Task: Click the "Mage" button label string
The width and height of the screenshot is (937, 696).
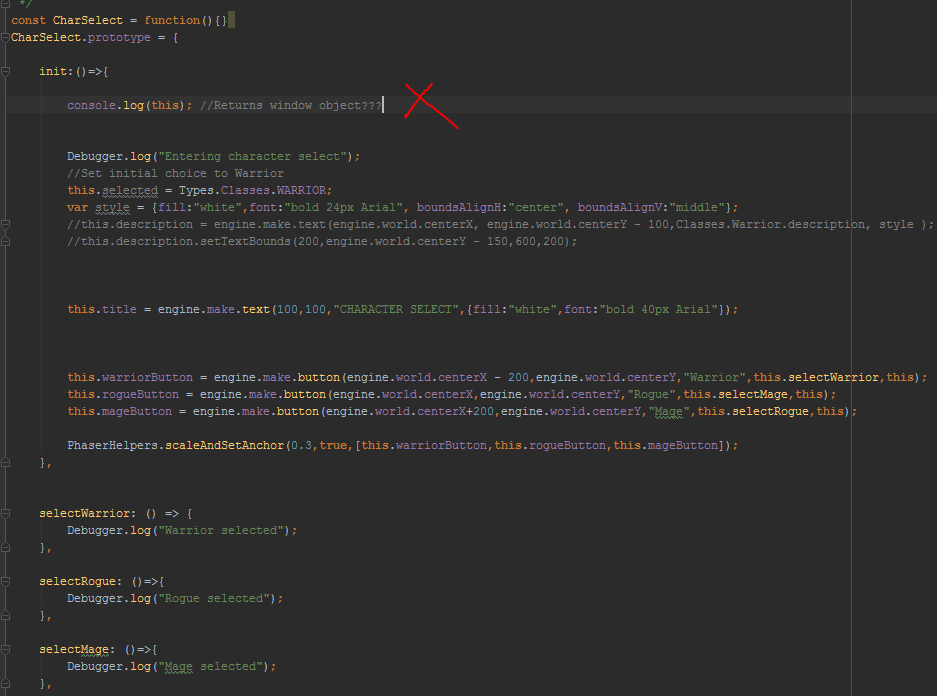Action: coord(669,412)
